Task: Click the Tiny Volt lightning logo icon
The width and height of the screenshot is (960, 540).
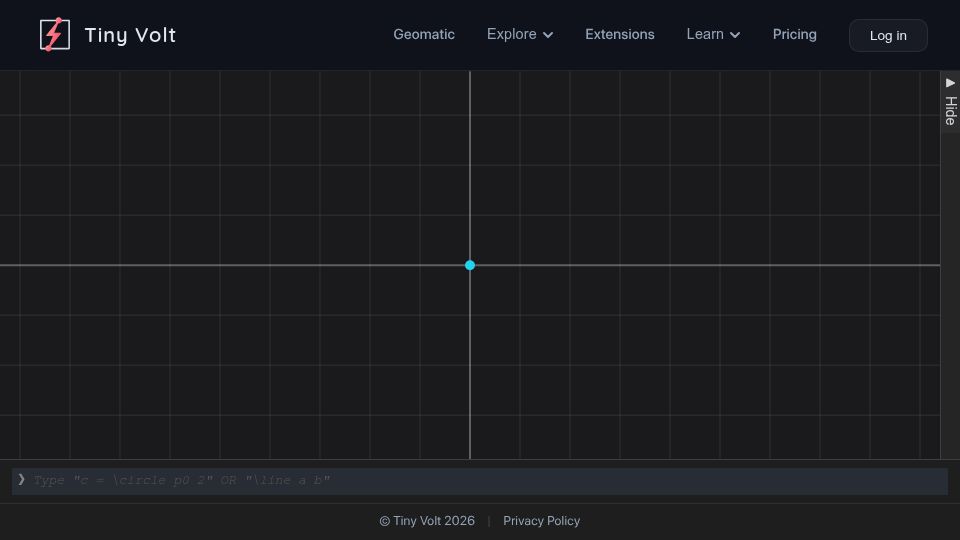Action: 54,34
